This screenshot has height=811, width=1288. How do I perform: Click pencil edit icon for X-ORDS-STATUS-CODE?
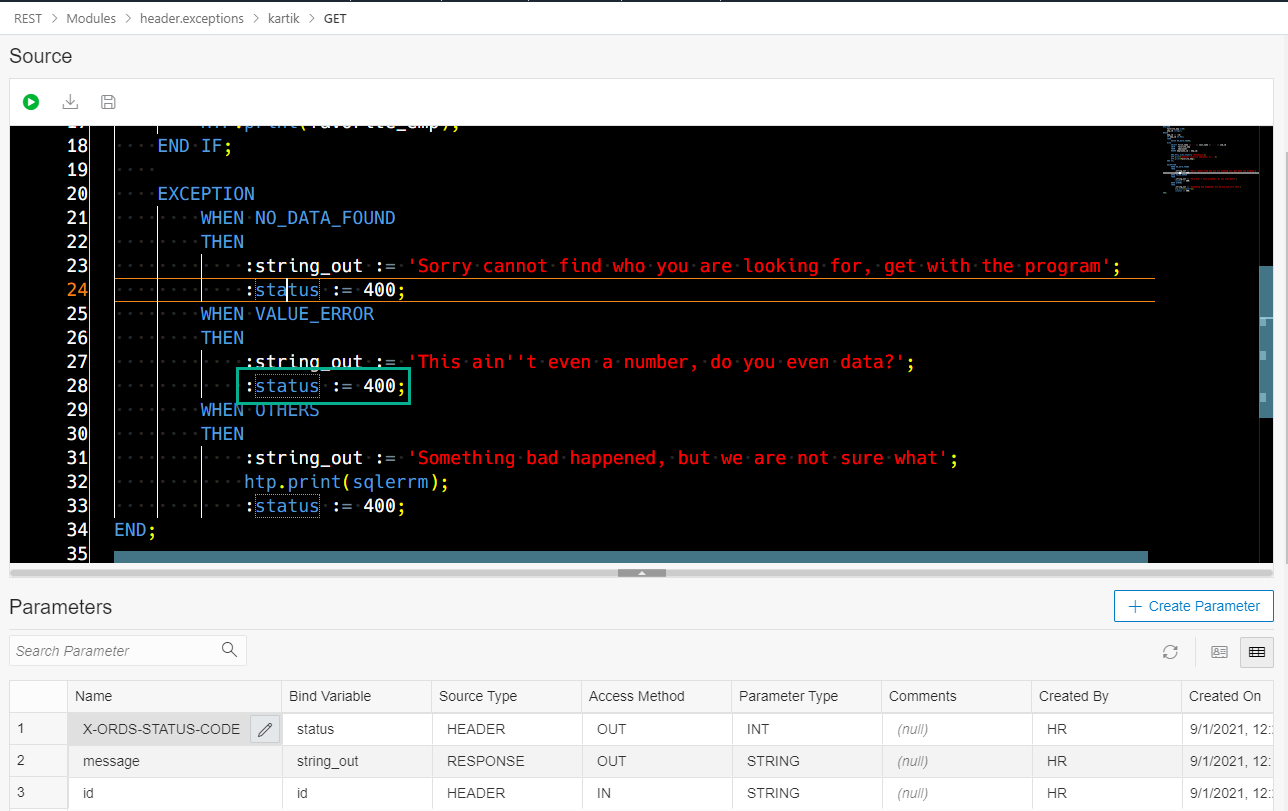pos(265,730)
